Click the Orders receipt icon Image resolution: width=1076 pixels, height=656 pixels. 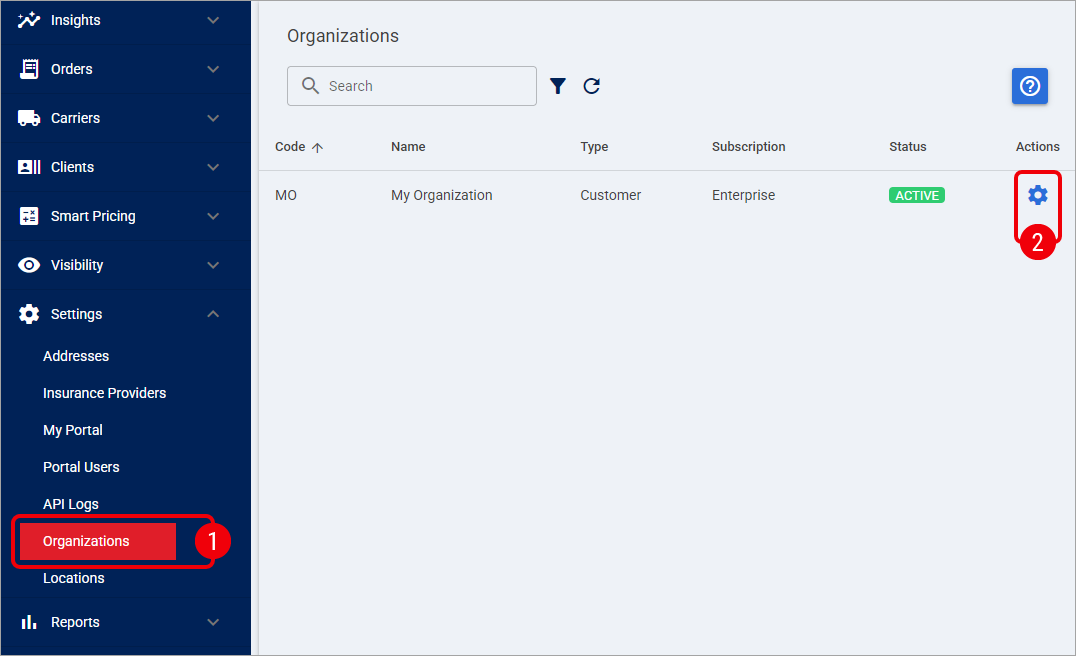[29, 69]
